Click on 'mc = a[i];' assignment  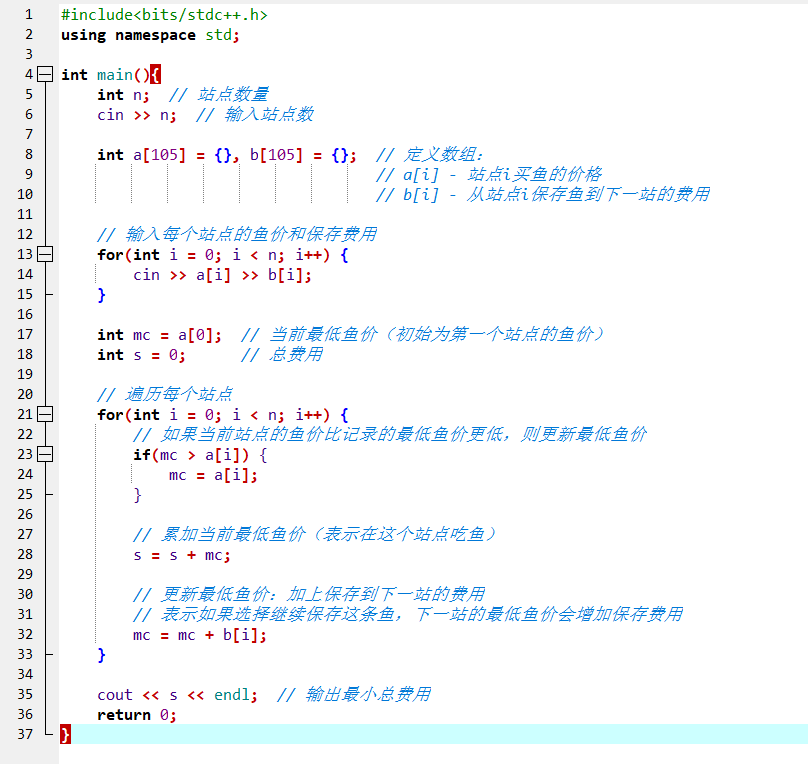(213, 475)
